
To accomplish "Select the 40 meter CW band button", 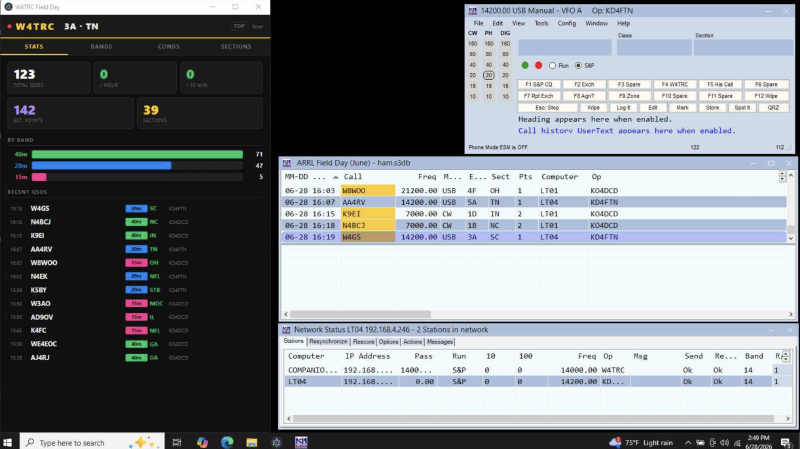I will (x=473, y=65).
